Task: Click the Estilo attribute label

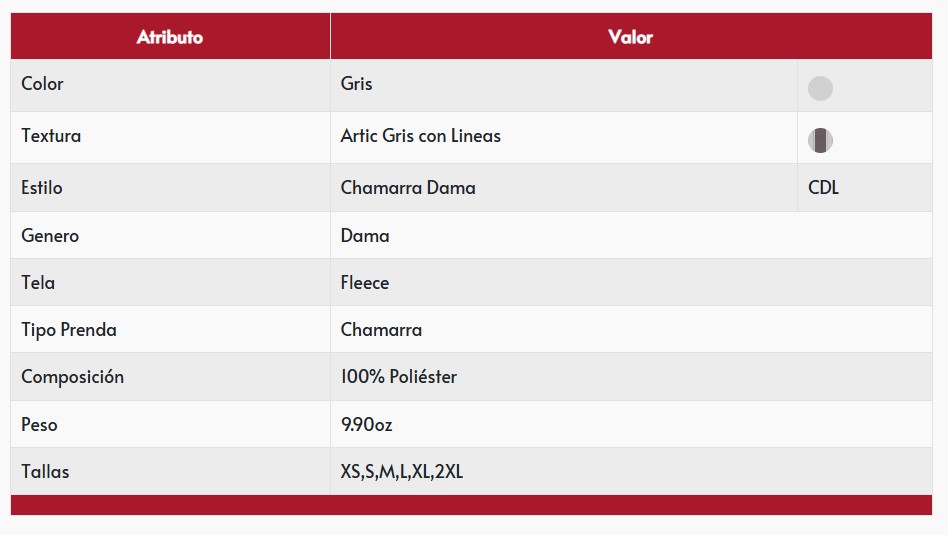Action: (x=42, y=188)
